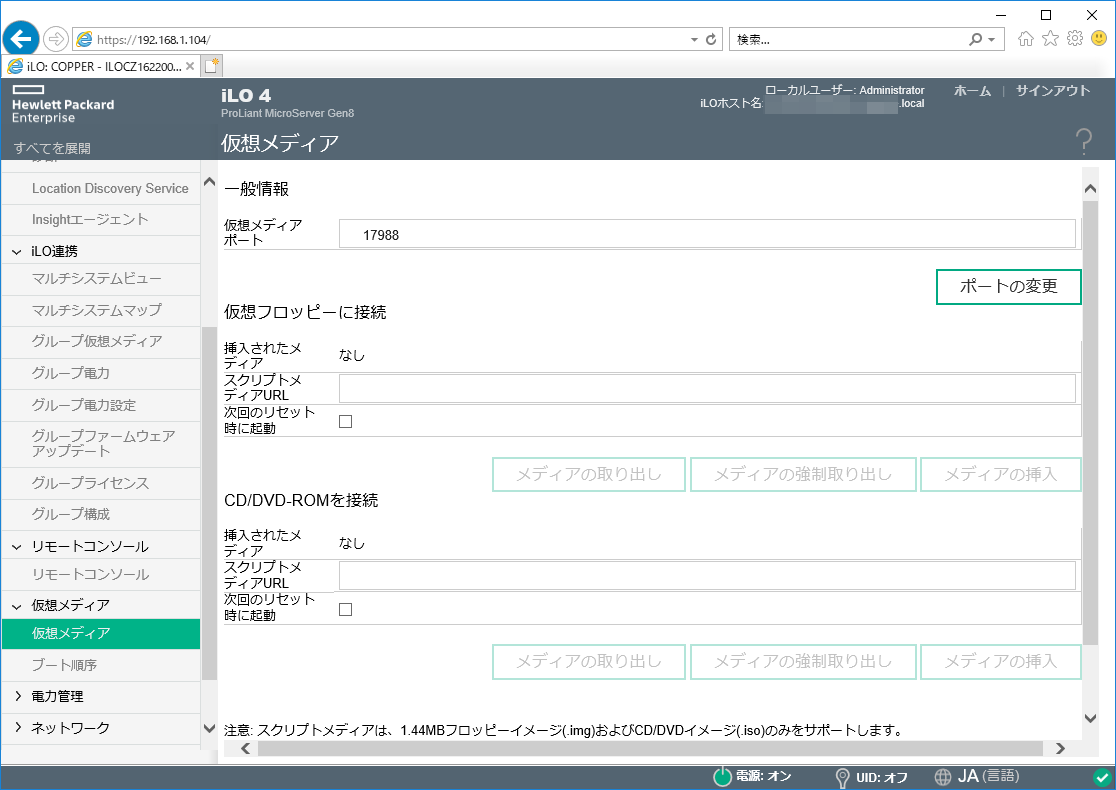Click the サインアウト link
1116x790 pixels.
[x=1053, y=91]
